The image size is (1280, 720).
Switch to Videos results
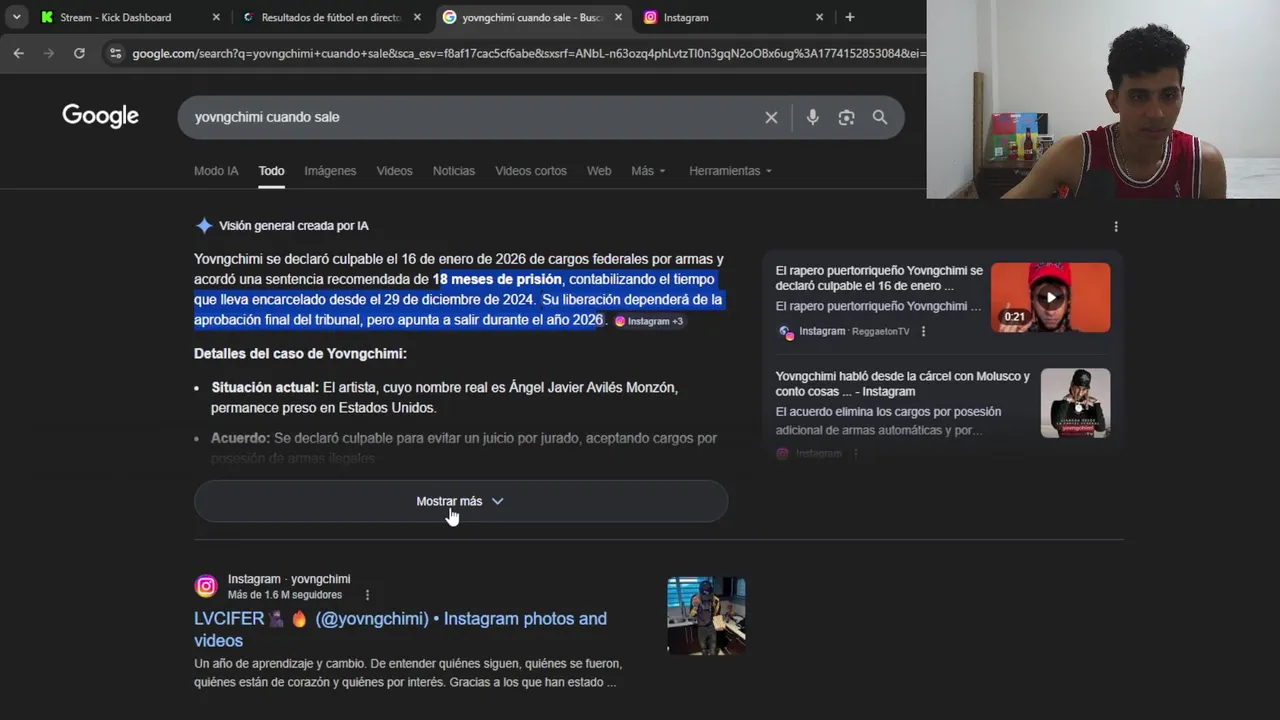394,171
